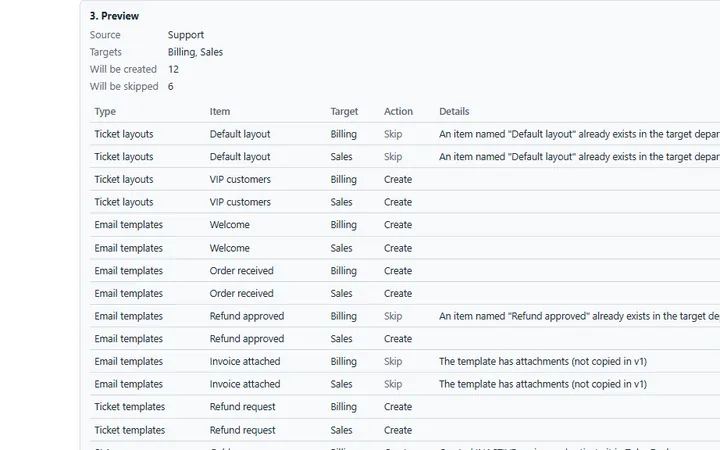Select "VIP customers" item in the Billing row
The width and height of the screenshot is (720, 450).
click(x=240, y=180)
